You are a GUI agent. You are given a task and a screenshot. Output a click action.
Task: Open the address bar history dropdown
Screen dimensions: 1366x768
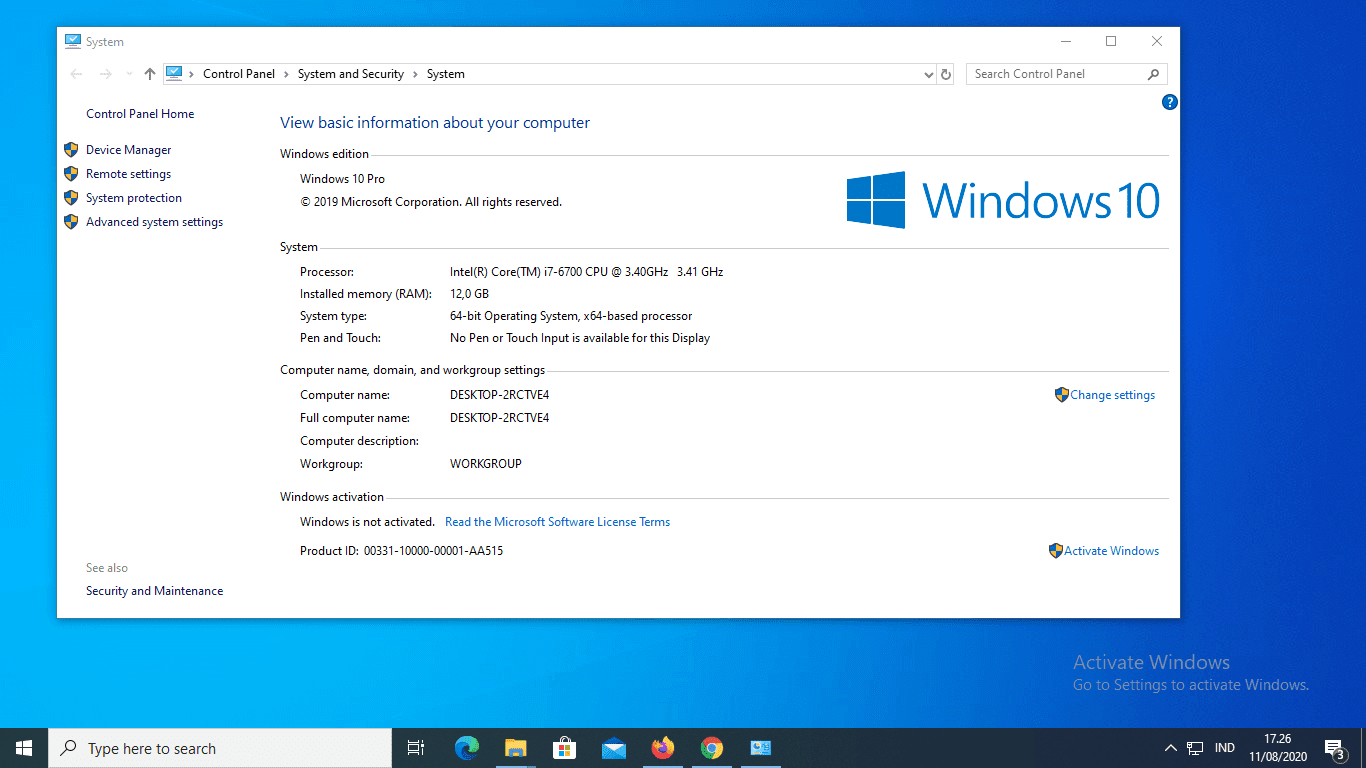point(929,74)
